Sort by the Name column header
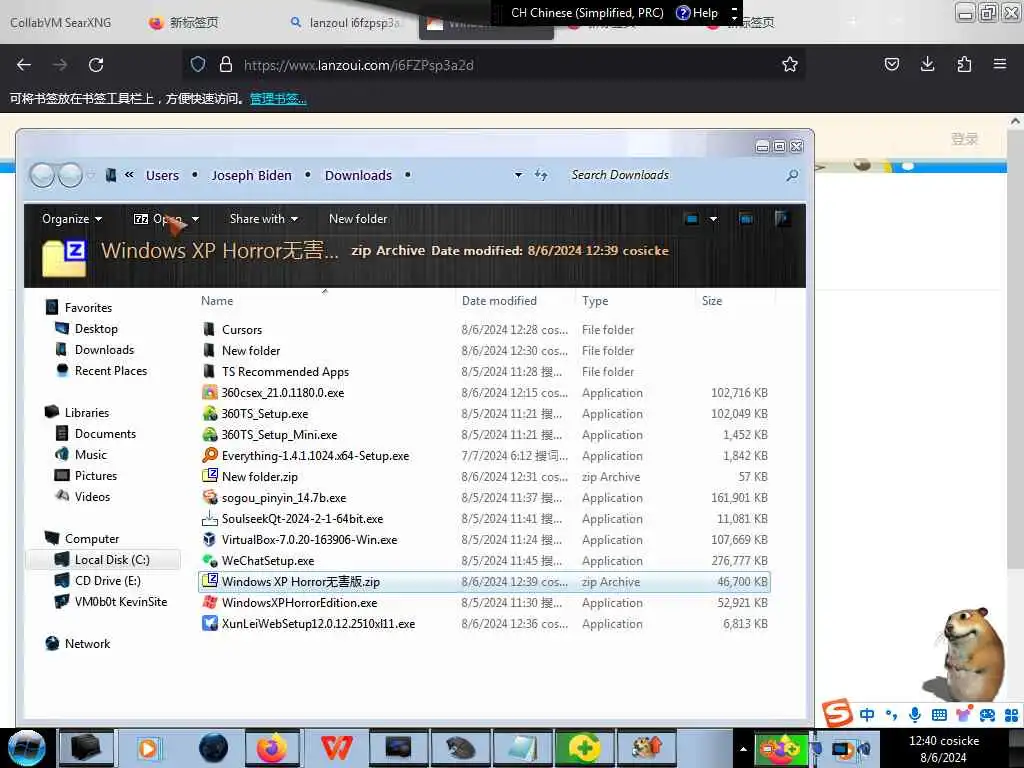This screenshot has height=768, width=1024. [x=217, y=301]
